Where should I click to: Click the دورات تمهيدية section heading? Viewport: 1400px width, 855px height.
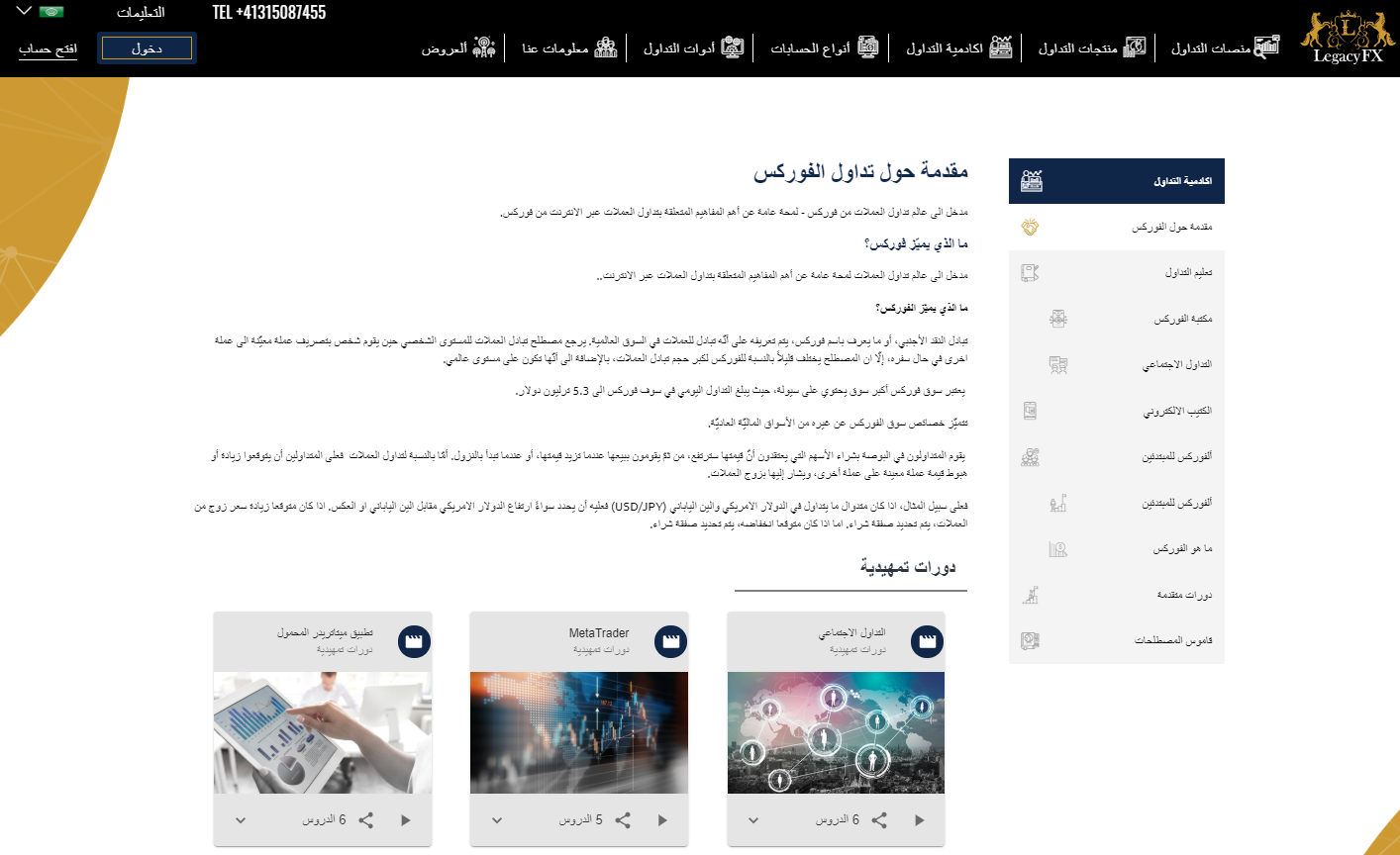(x=908, y=568)
